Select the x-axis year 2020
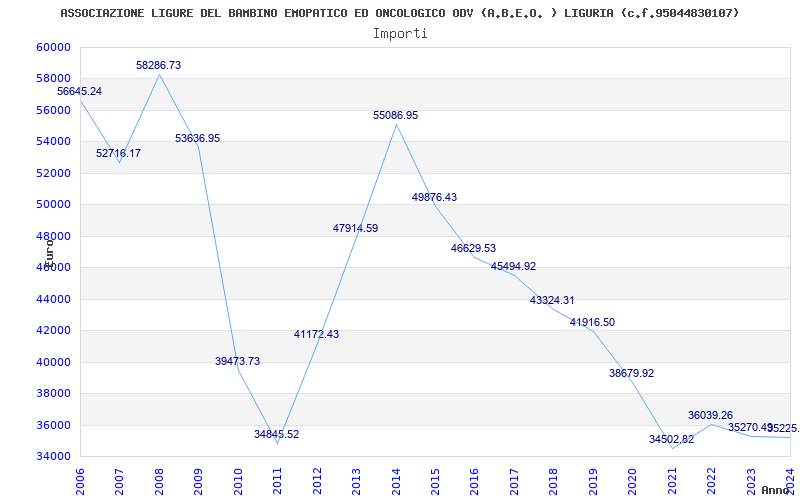This screenshot has height=500, width=800. [632, 482]
